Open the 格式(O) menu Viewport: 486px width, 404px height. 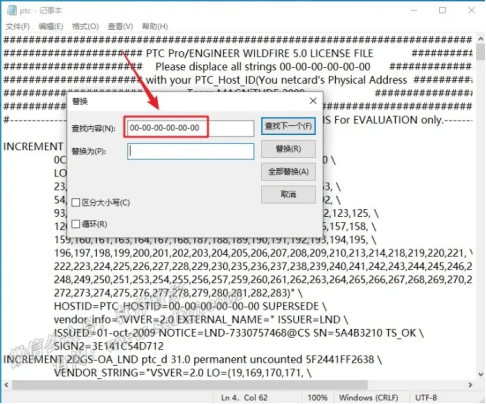click(x=85, y=26)
